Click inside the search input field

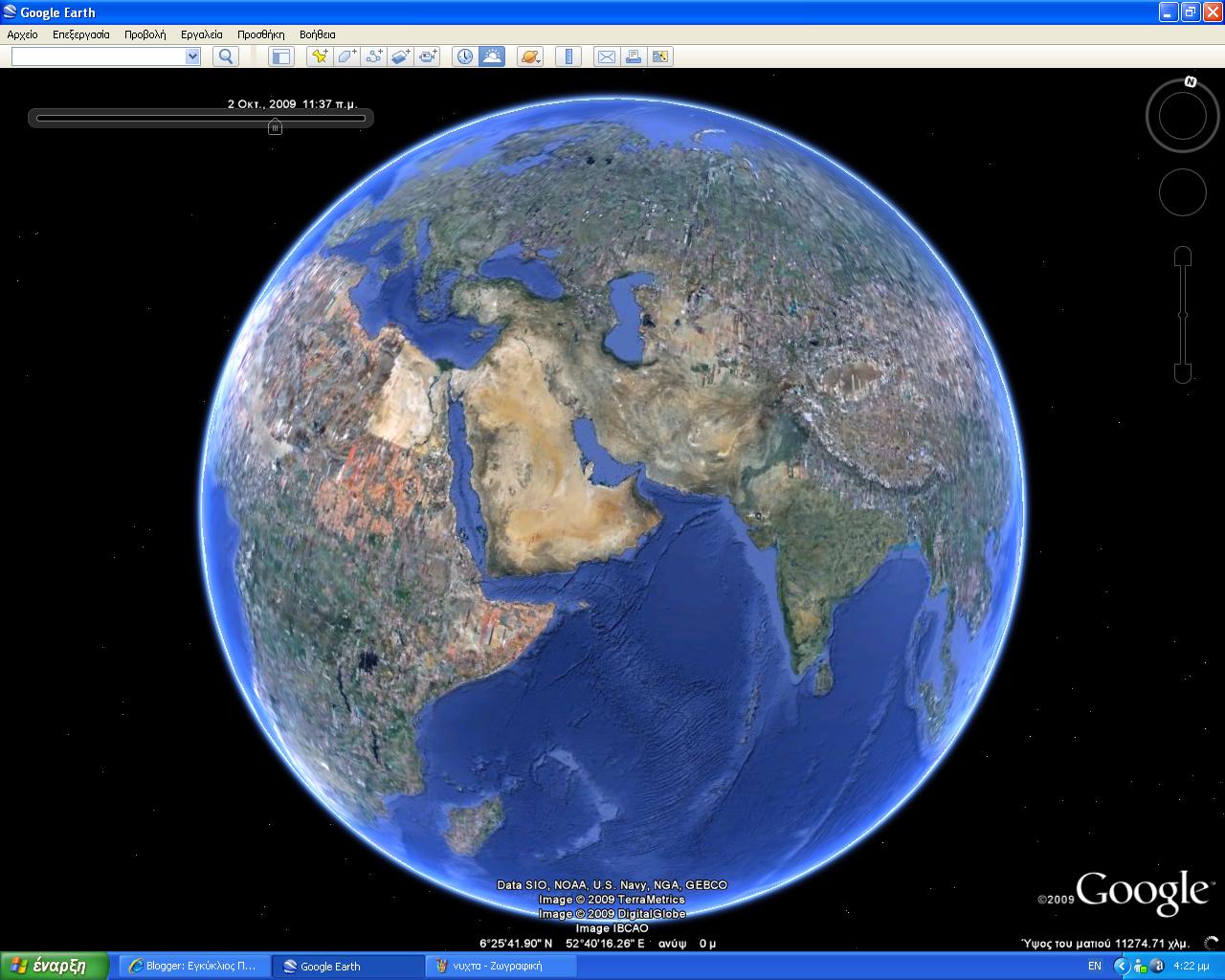[99, 56]
